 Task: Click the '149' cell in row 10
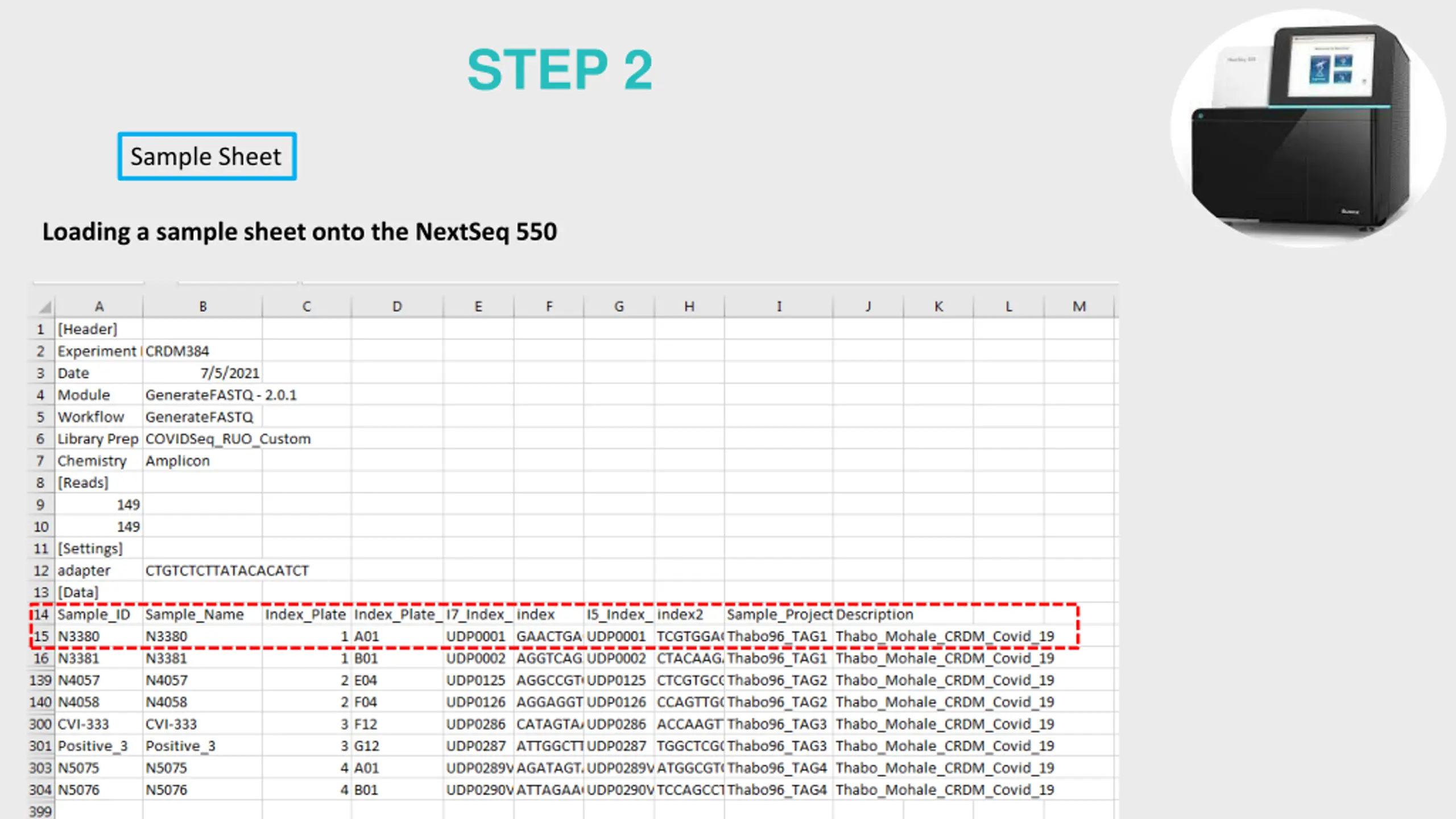(99, 527)
